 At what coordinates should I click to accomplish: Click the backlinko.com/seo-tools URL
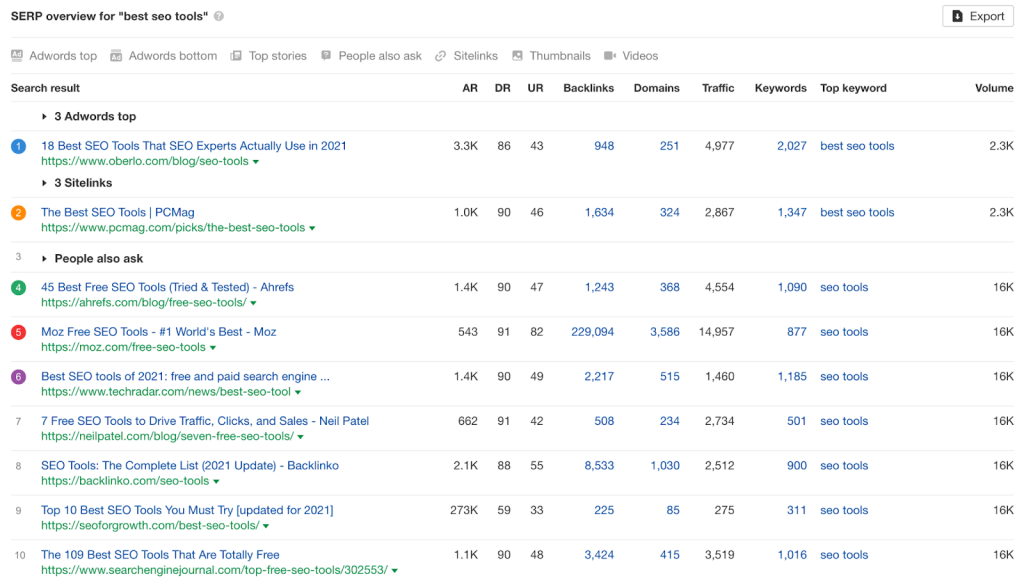click(x=125, y=481)
